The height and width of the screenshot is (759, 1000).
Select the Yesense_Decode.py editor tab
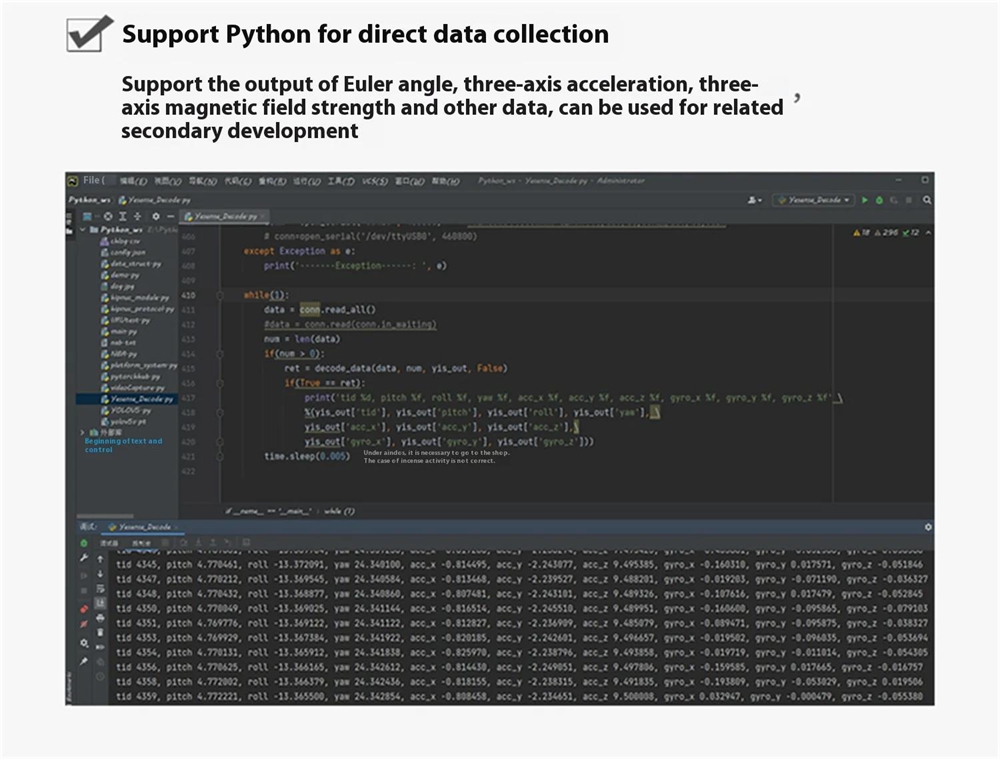(225, 216)
